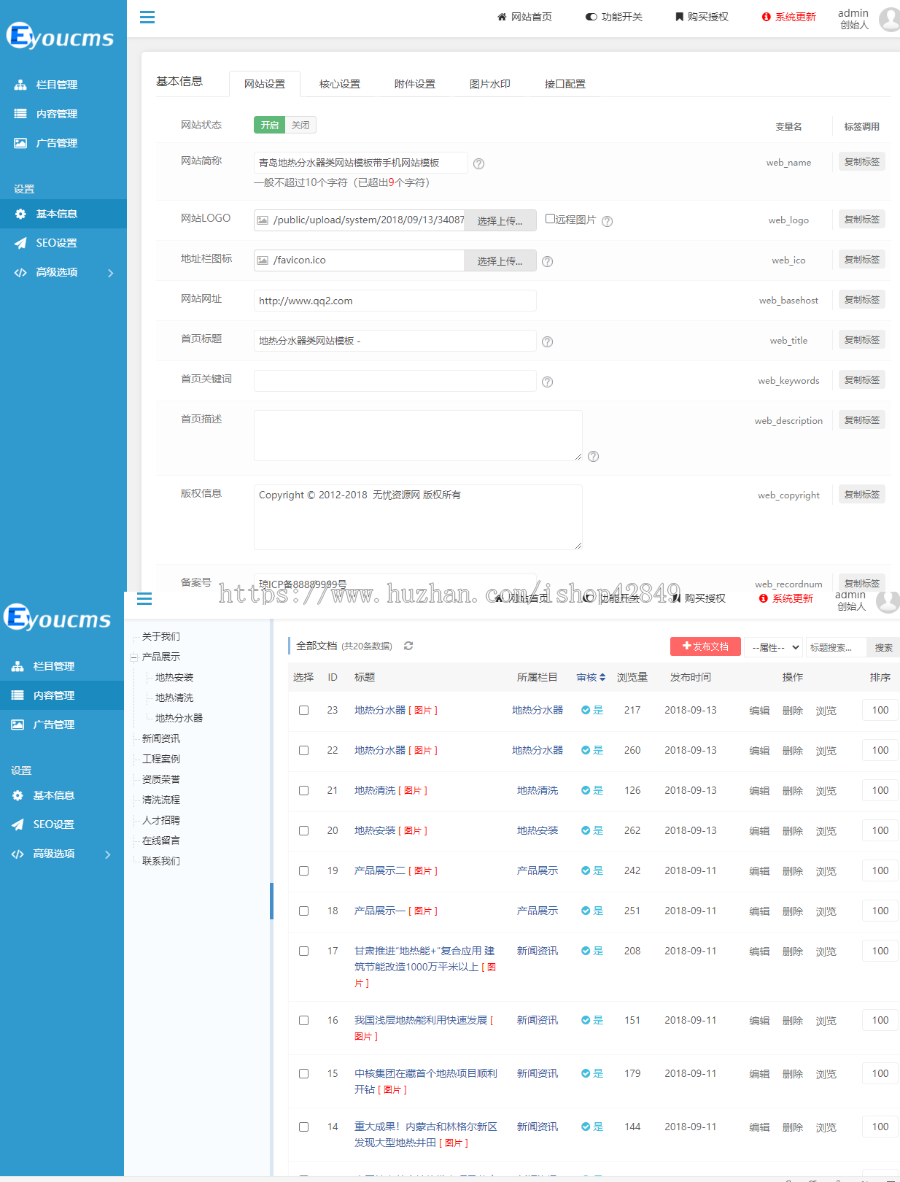Select checkbox for document ID 23

click(304, 710)
